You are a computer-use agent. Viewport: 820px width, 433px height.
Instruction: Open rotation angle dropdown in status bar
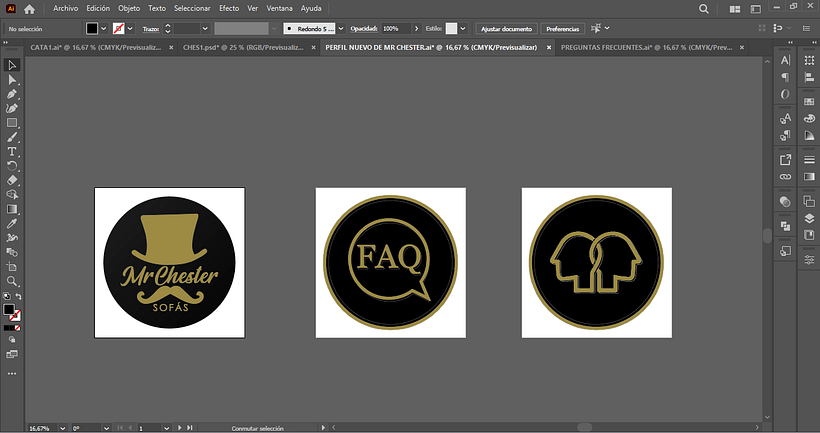coord(106,428)
